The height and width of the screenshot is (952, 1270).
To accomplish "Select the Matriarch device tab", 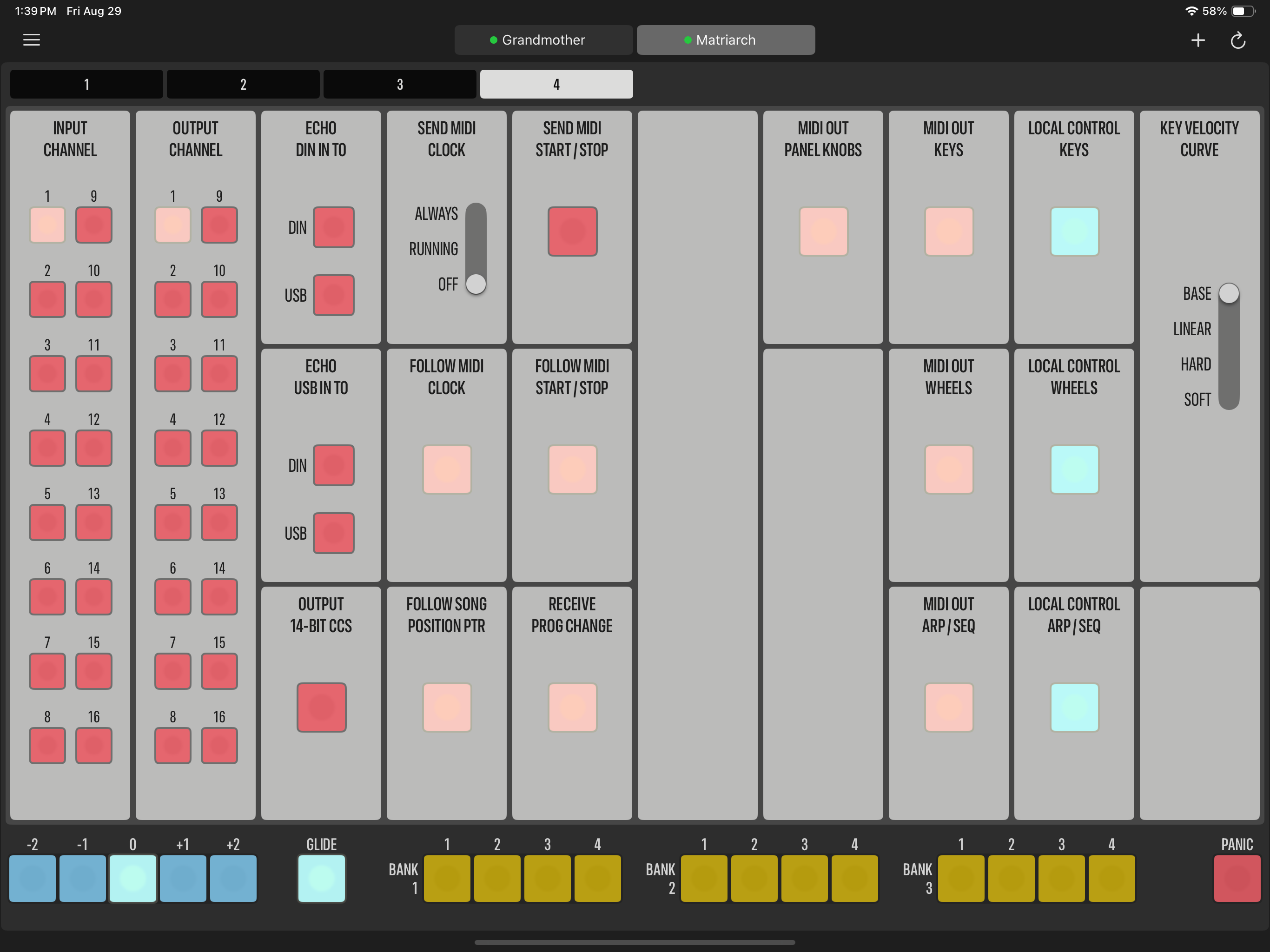I will point(726,40).
